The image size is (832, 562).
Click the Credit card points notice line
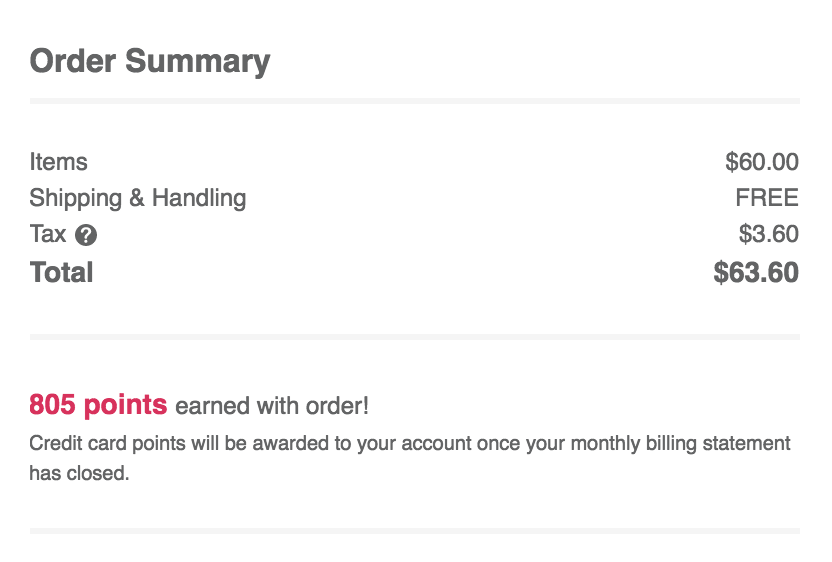tap(410, 444)
